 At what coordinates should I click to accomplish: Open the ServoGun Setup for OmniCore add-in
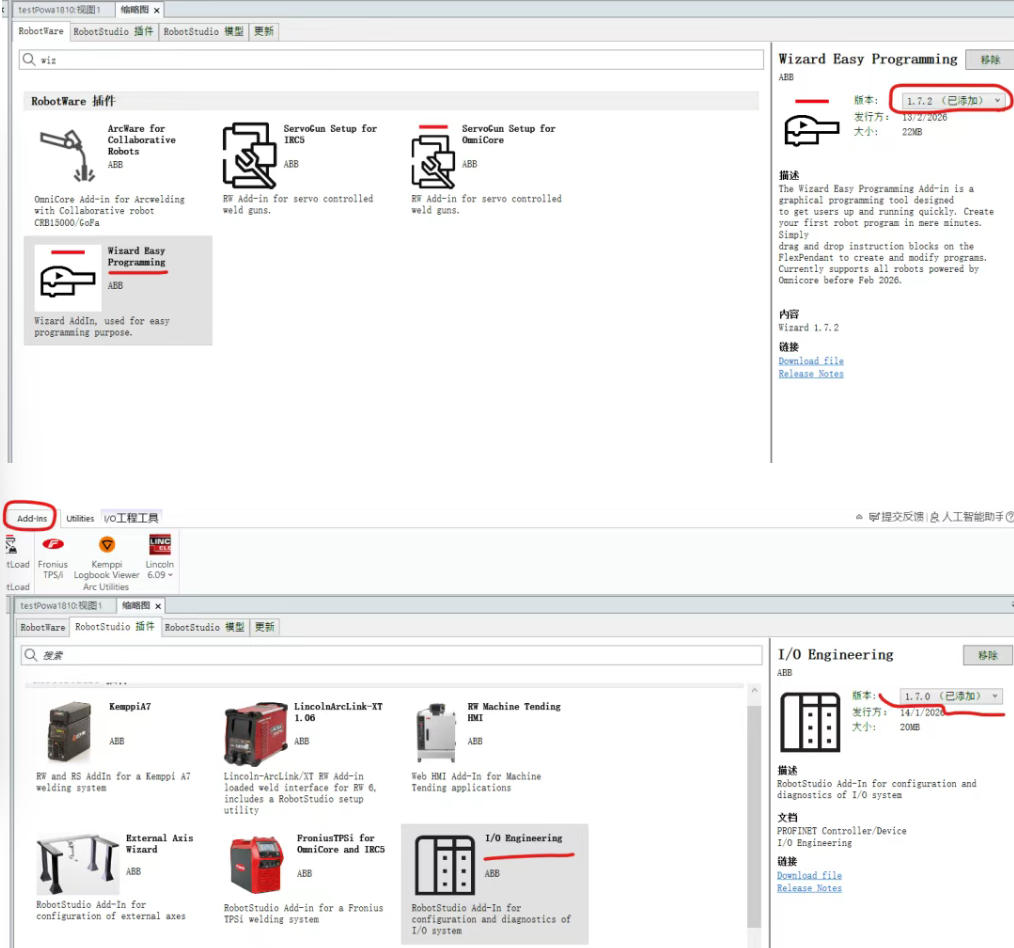(x=434, y=157)
